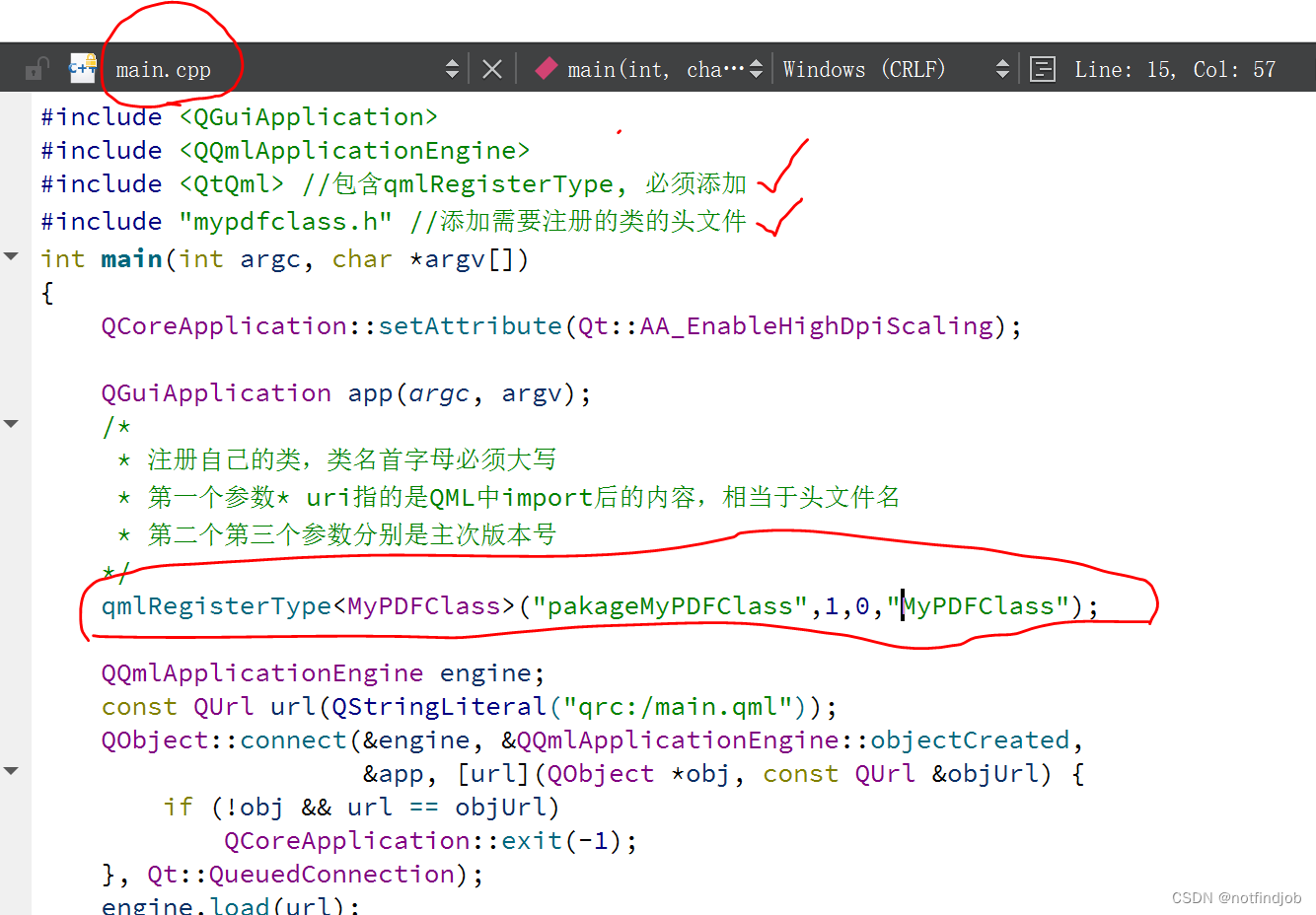The image size is (1316, 915).
Task: Close the main.cpp document
Action: [x=492, y=69]
